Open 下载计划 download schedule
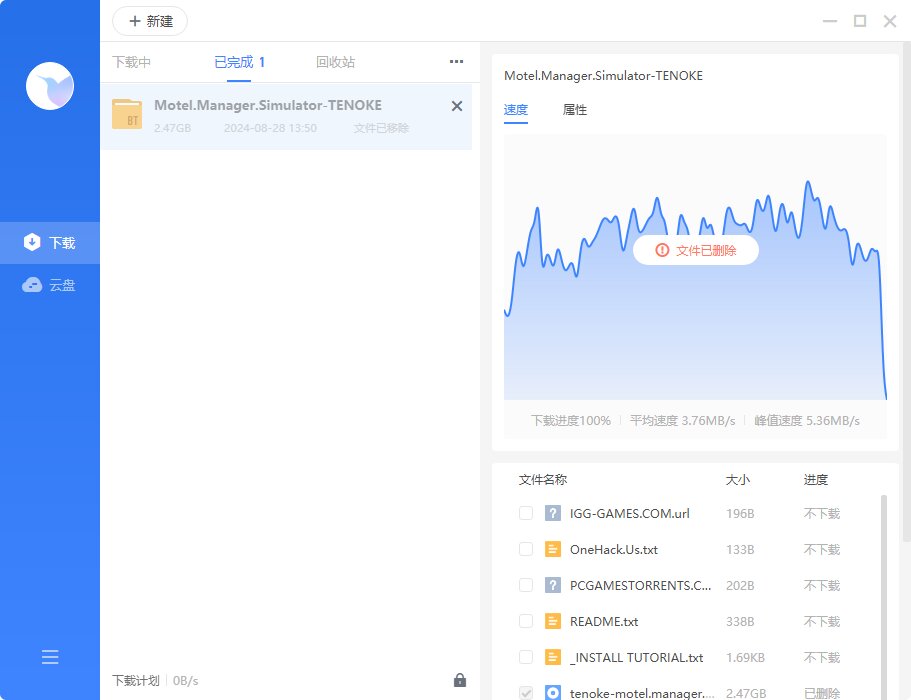 click(x=135, y=680)
